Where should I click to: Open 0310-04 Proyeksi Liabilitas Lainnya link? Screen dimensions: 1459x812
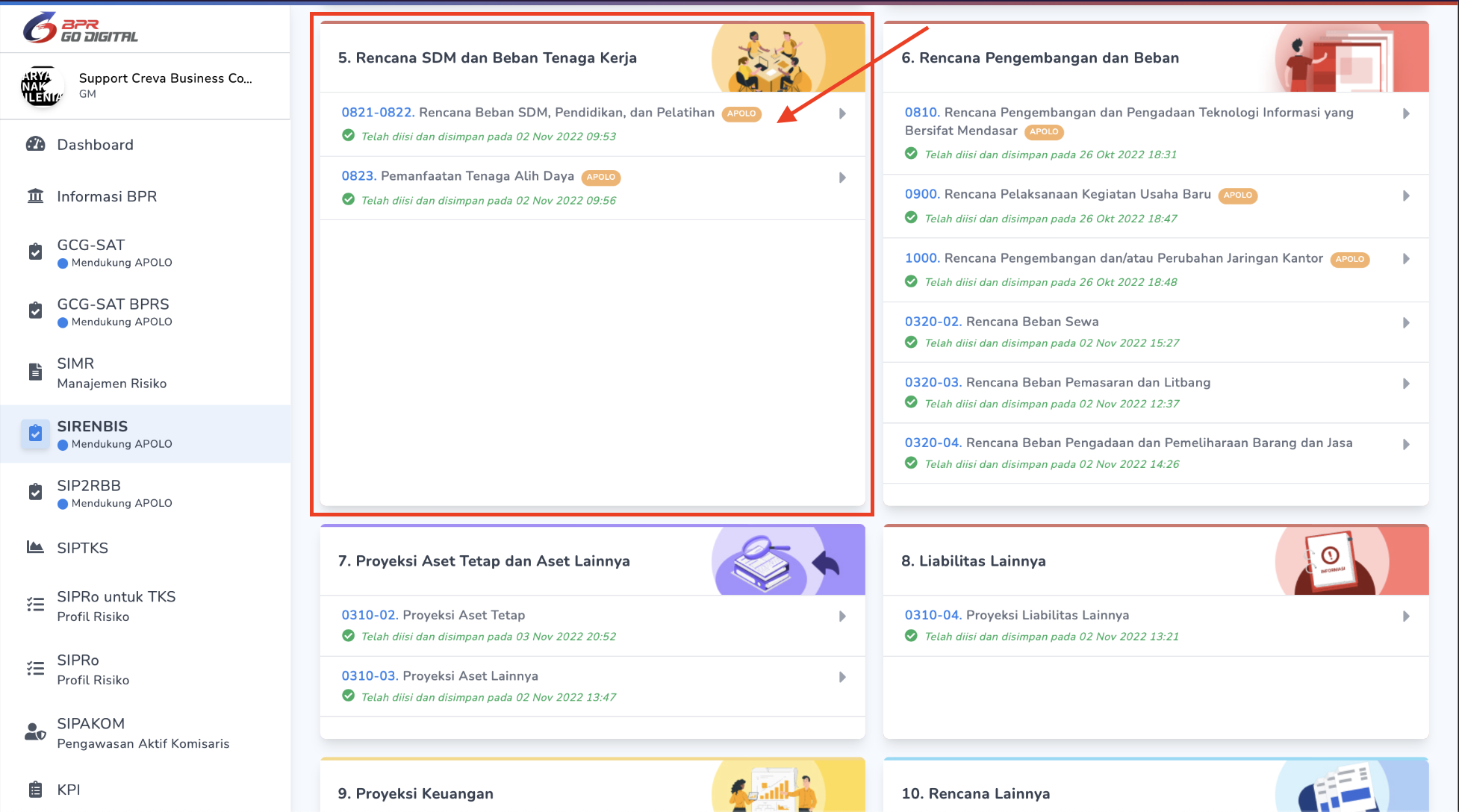(1016, 615)
